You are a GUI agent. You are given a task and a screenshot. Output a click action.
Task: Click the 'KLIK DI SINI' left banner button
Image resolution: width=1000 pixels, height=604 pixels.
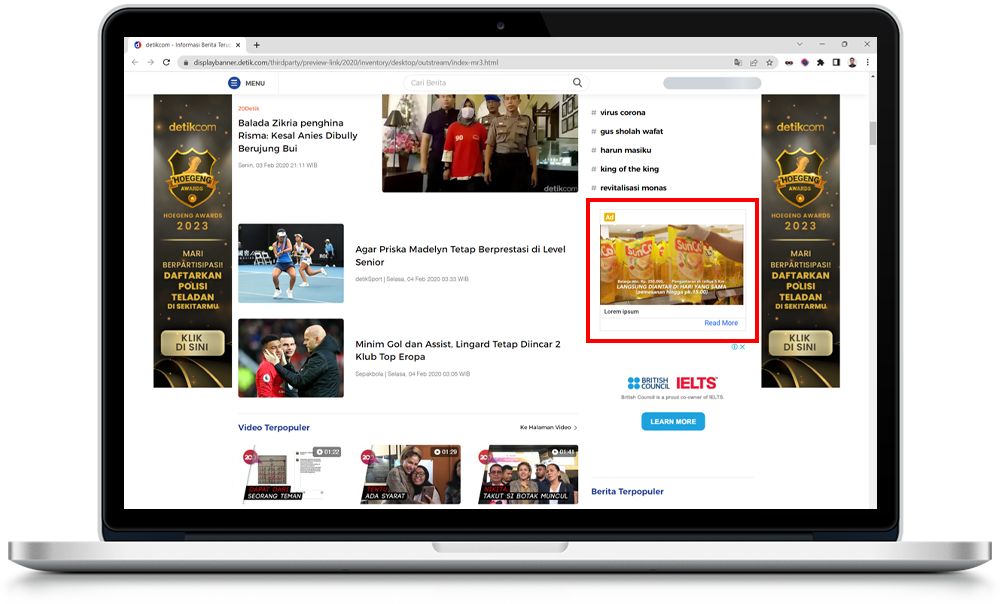191,343
